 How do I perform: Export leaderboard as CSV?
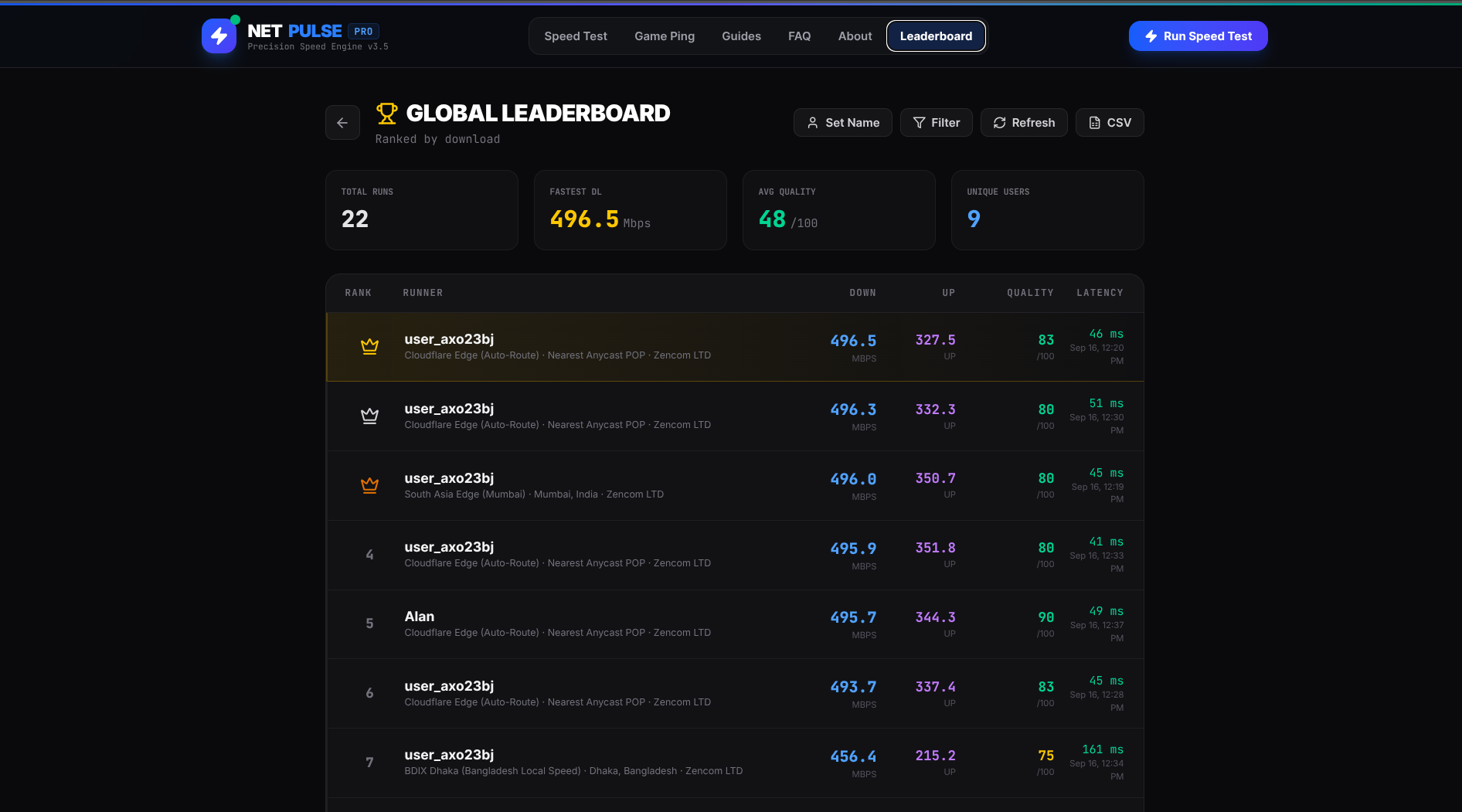(x=1110, y=123)
